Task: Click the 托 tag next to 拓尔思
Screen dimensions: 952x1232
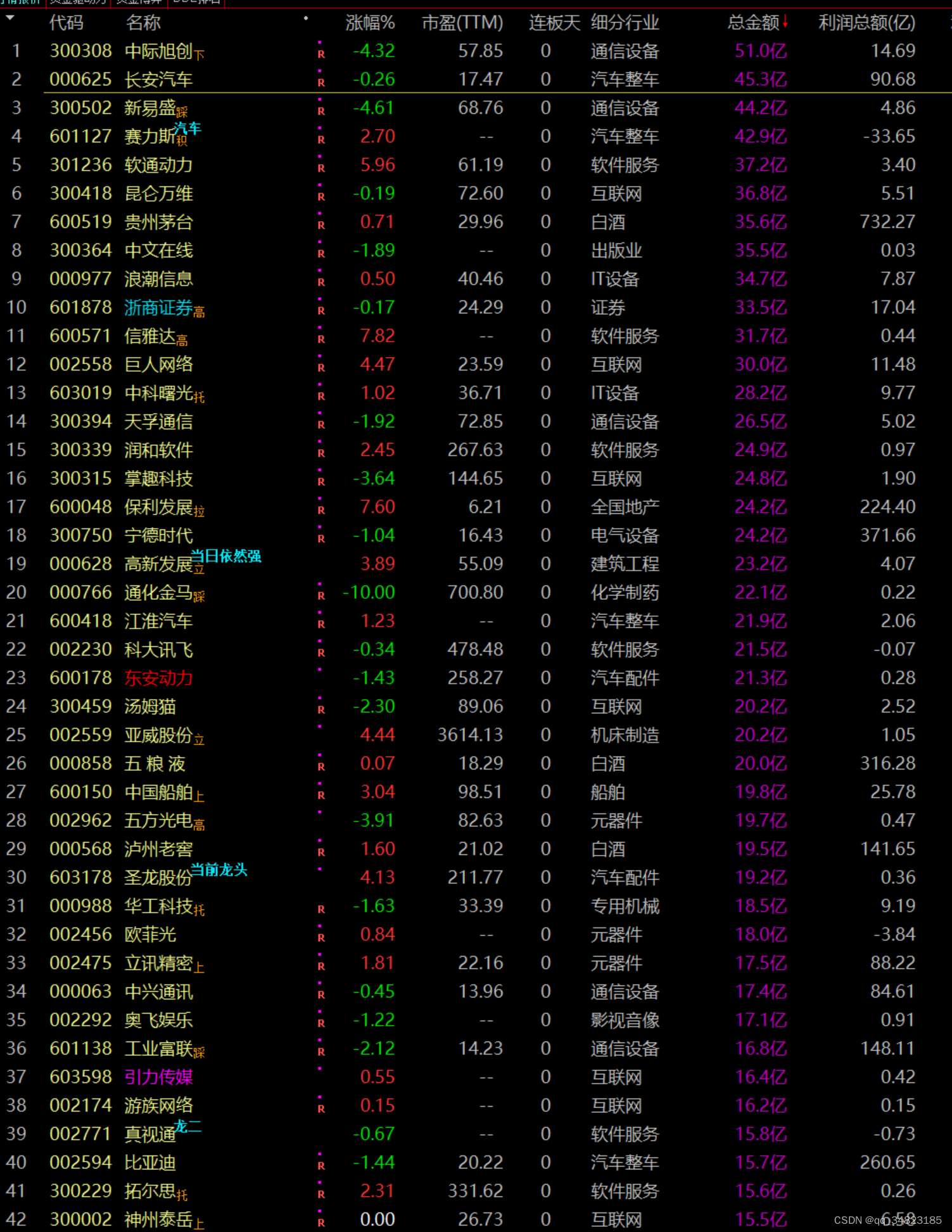Action: [x=182, y=1196]
